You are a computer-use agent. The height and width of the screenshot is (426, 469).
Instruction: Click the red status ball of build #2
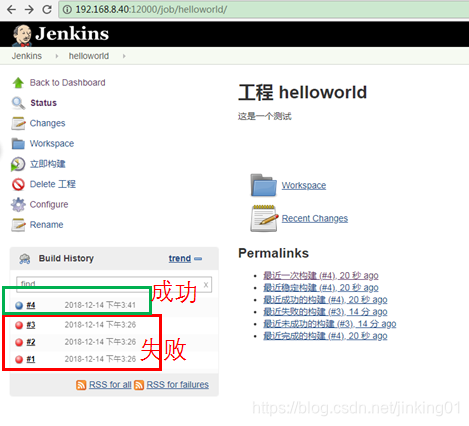coord(19,342)
